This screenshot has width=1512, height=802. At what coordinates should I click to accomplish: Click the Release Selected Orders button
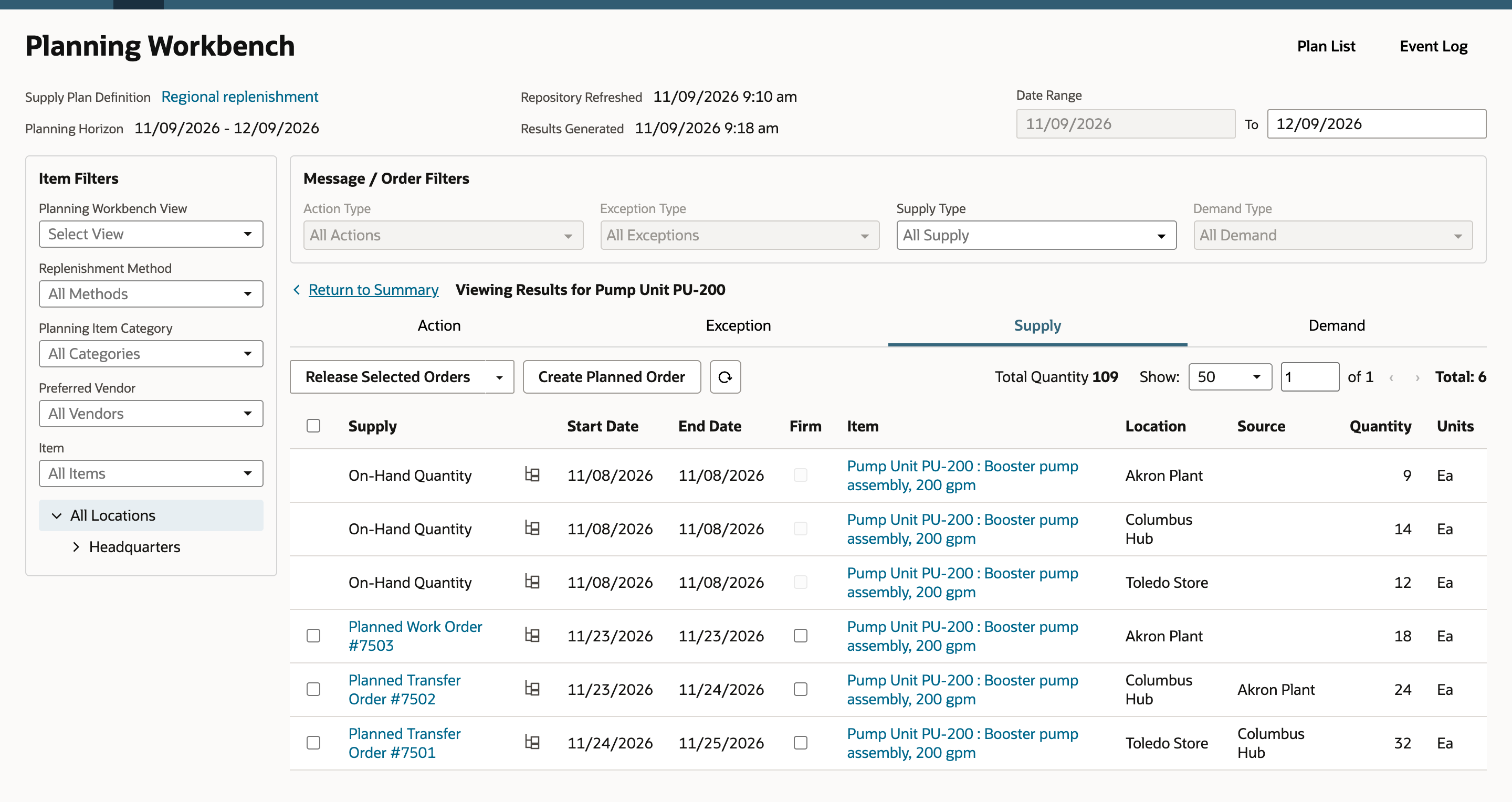pyautogui.click(x=387, y=377)
